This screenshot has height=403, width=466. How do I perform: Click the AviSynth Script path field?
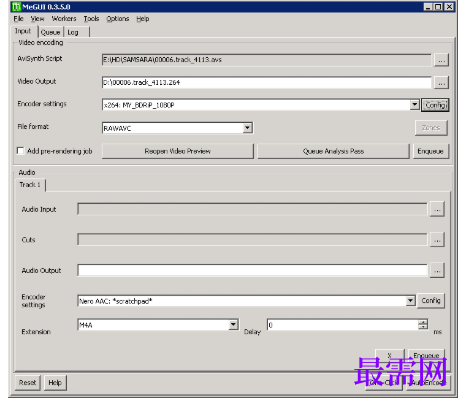[267, 60]
